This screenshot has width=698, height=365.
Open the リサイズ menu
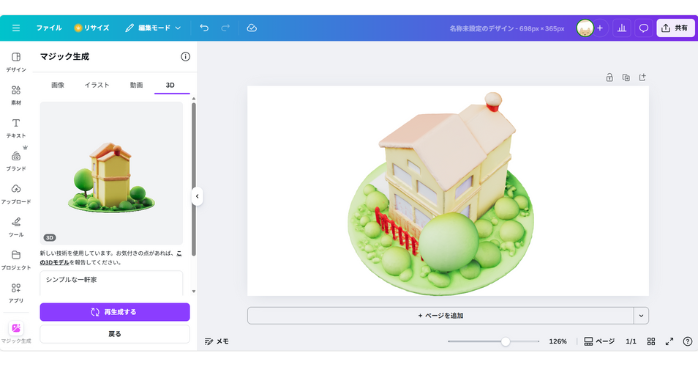click(x=92, y=28)
